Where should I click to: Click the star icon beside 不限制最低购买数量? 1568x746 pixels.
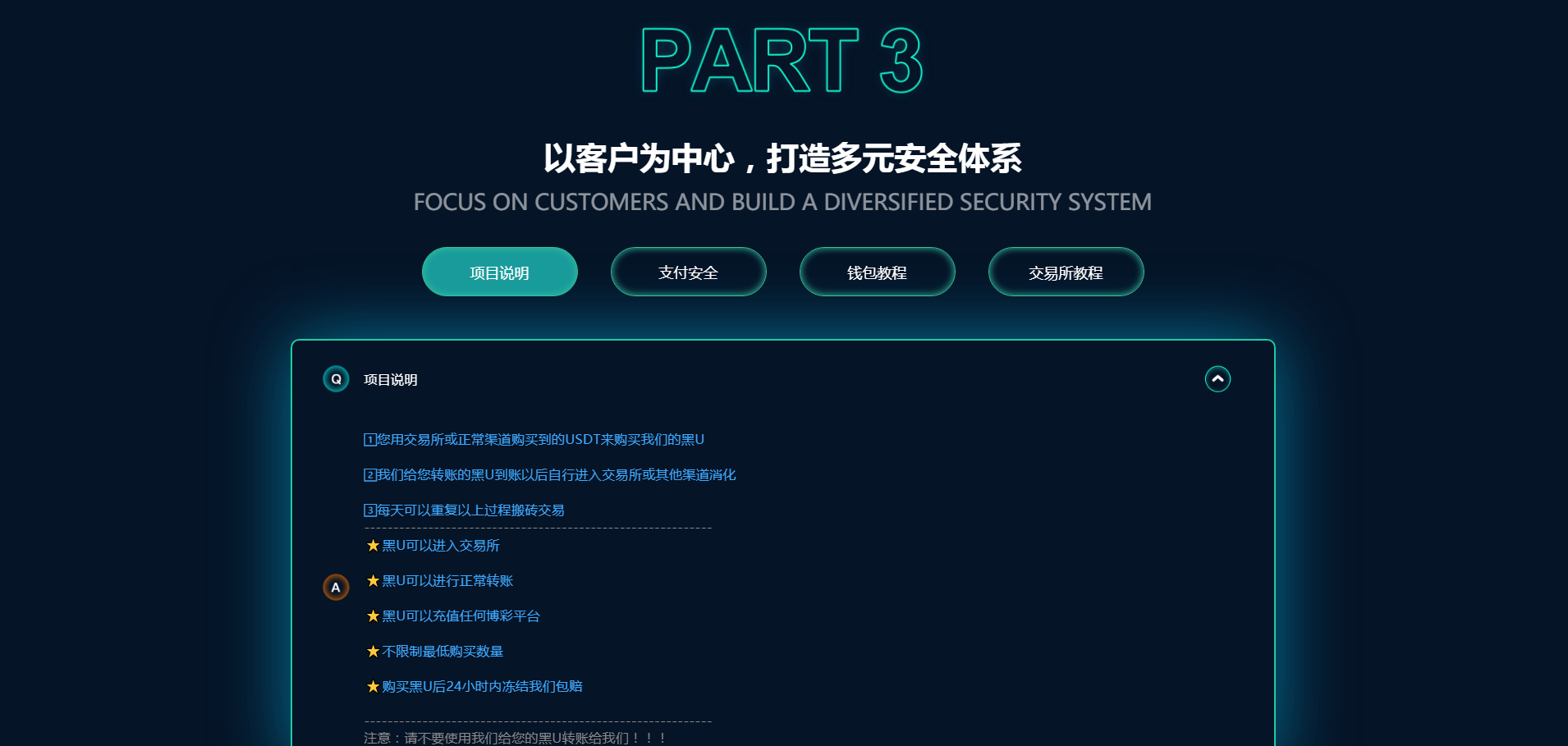[370, 651]
